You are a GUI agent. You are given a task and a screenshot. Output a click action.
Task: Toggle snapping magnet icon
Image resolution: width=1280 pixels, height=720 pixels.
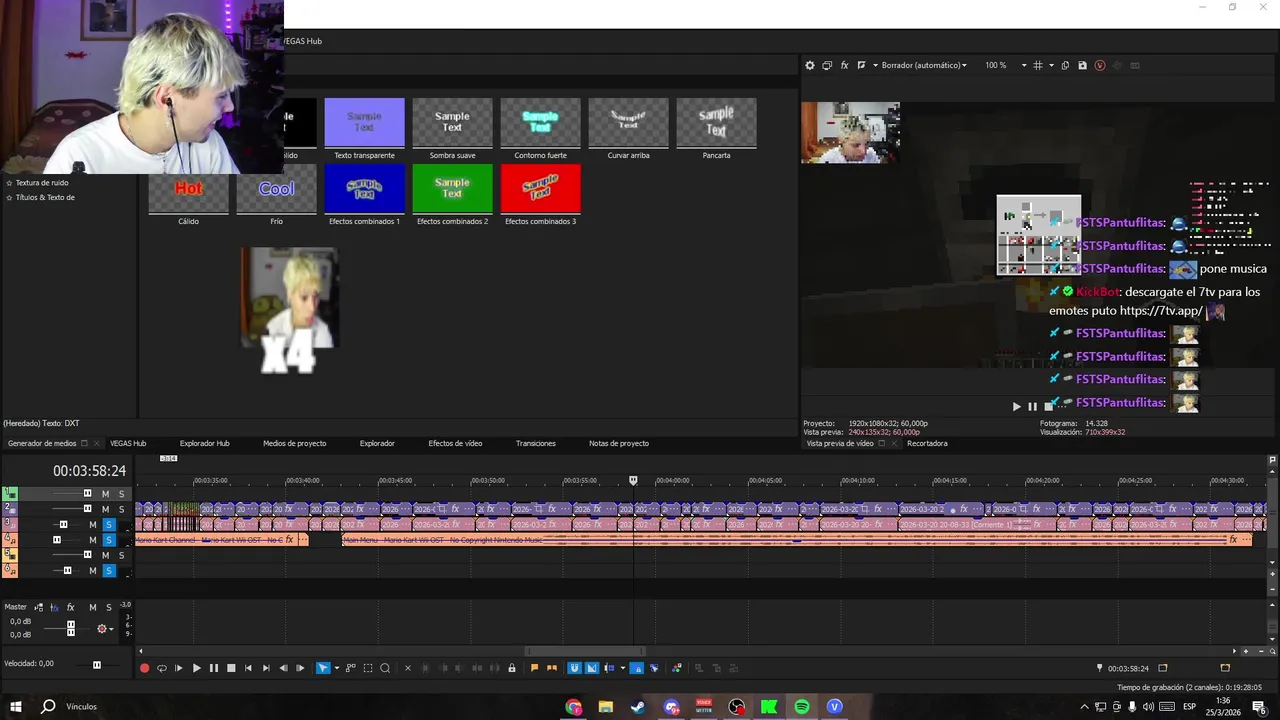click(x=574, y=668)
